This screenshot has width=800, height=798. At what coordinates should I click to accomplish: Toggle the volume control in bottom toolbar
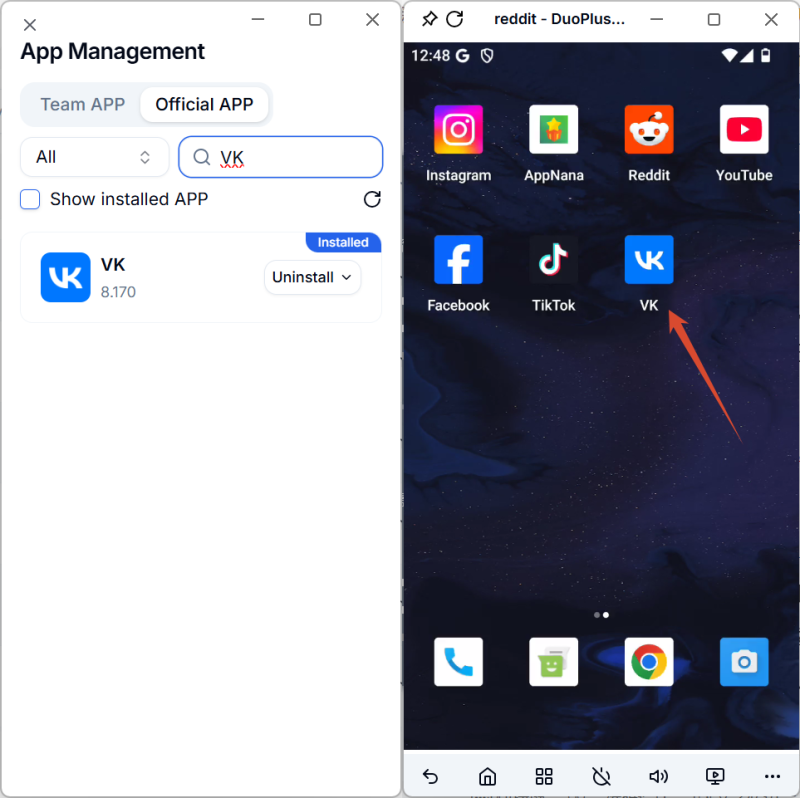(x=658, y=776)
